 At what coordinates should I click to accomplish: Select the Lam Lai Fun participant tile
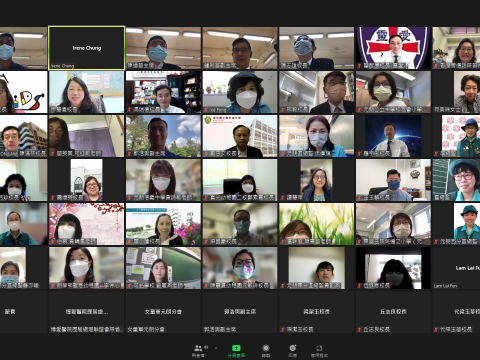tap(456, 268)
